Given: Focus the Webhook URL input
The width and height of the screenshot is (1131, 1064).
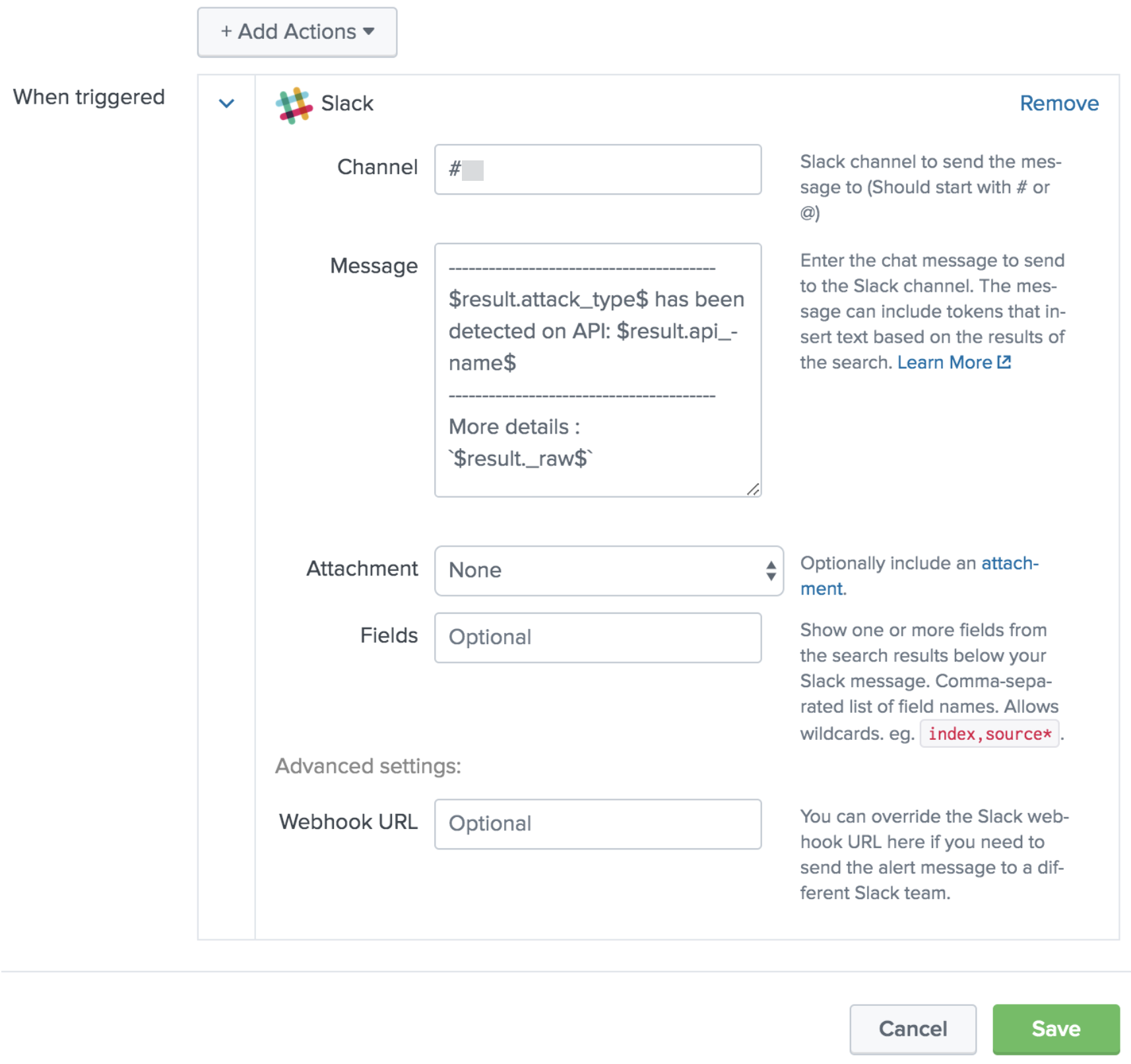Looking at the screenshot, I should pyautogui.click(x=597, y=824).
